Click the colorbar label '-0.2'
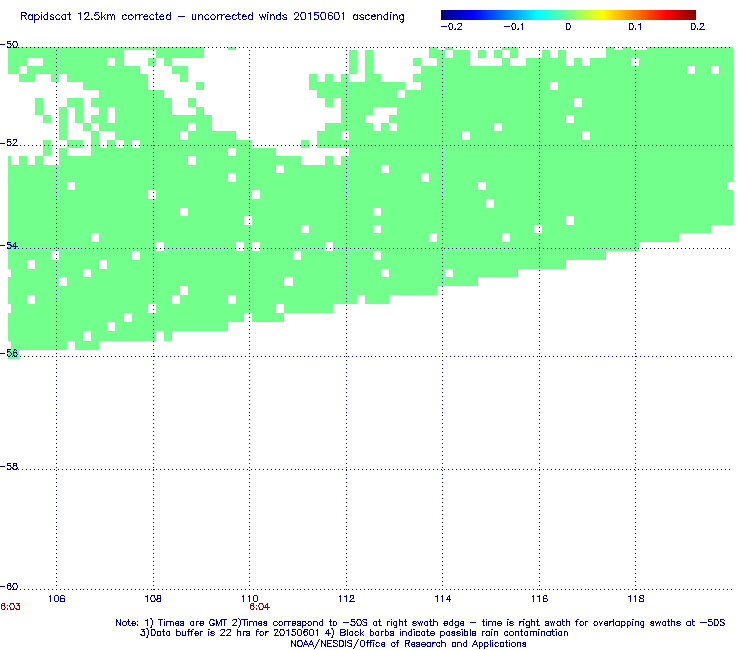This screenshot has height=650, width=740. (452, 27)
